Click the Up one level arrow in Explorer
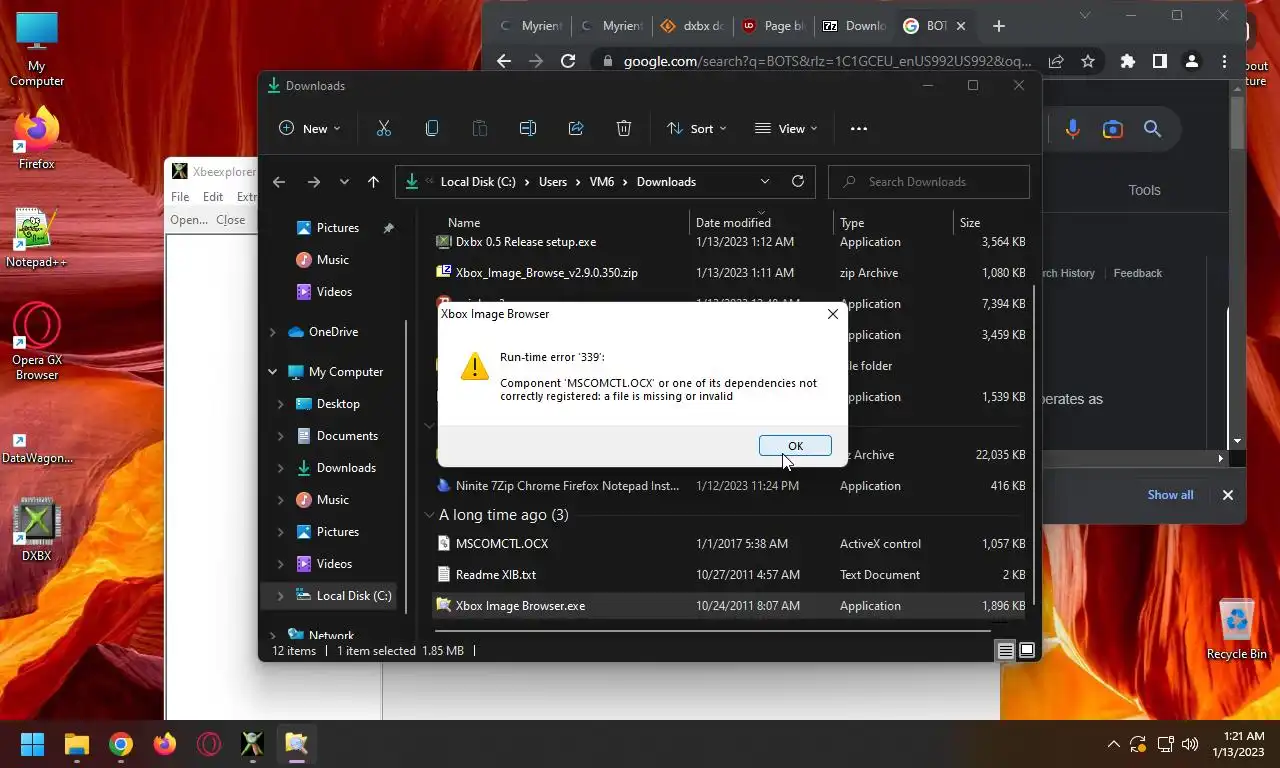The image size is (1280, 768). [x=373, y=182]
